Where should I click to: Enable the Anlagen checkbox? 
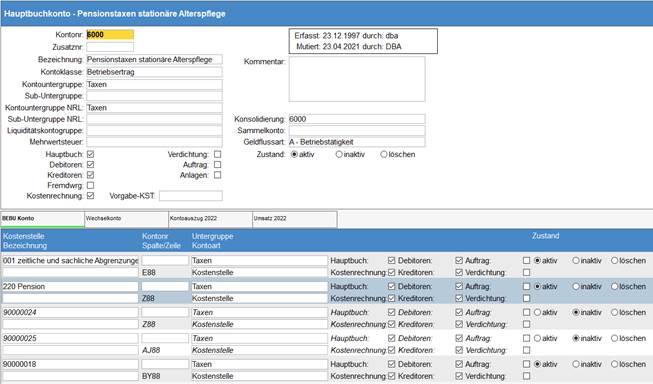(x=217, y=175)
